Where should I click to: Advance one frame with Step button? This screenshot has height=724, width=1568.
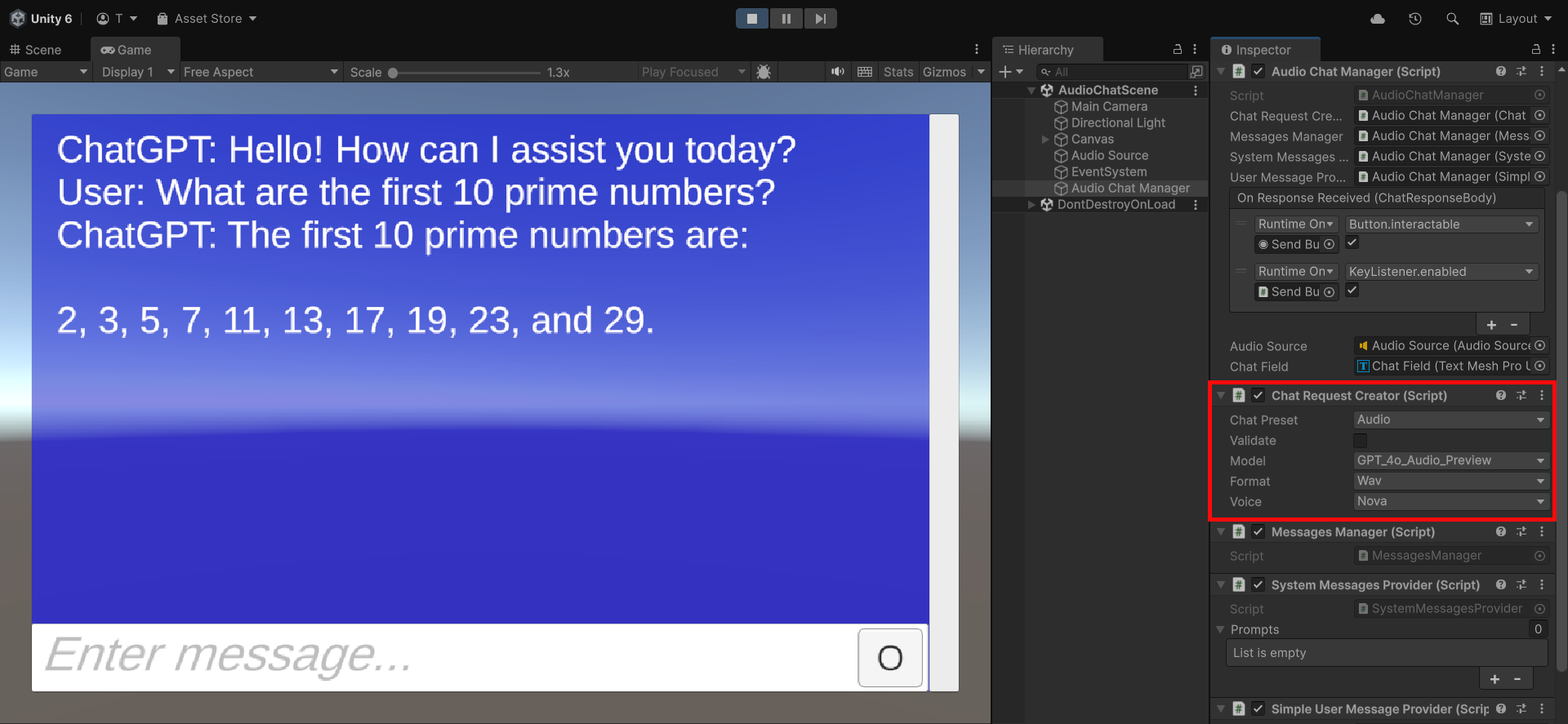click(820, 19)
